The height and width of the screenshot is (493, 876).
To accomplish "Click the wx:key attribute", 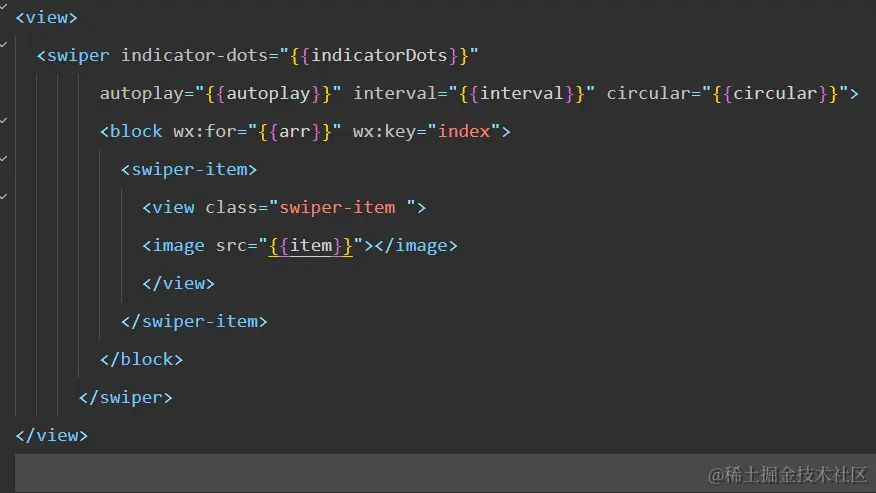I will pyautogui.click(x=385, y=131).
